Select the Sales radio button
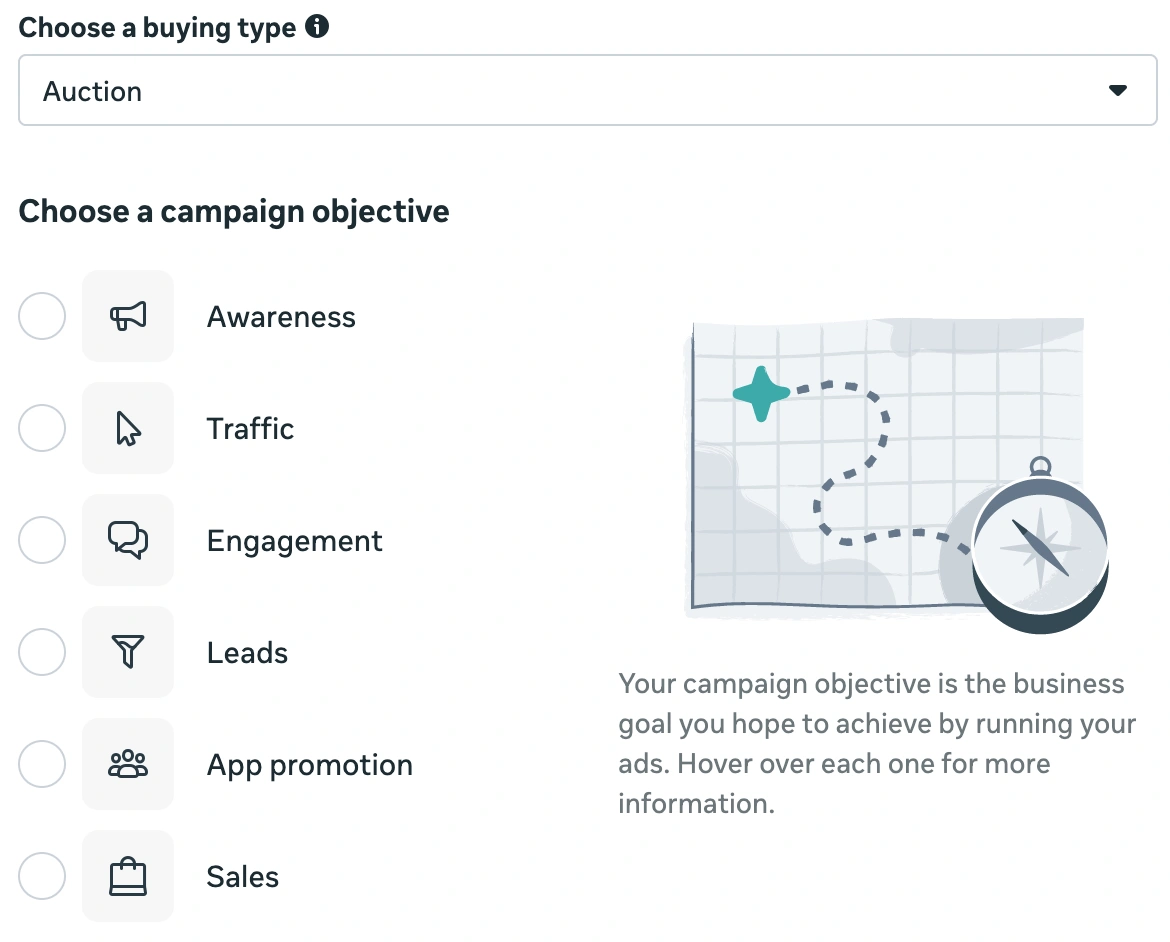Screen dimensions: 1170x942 coord(42,876)
